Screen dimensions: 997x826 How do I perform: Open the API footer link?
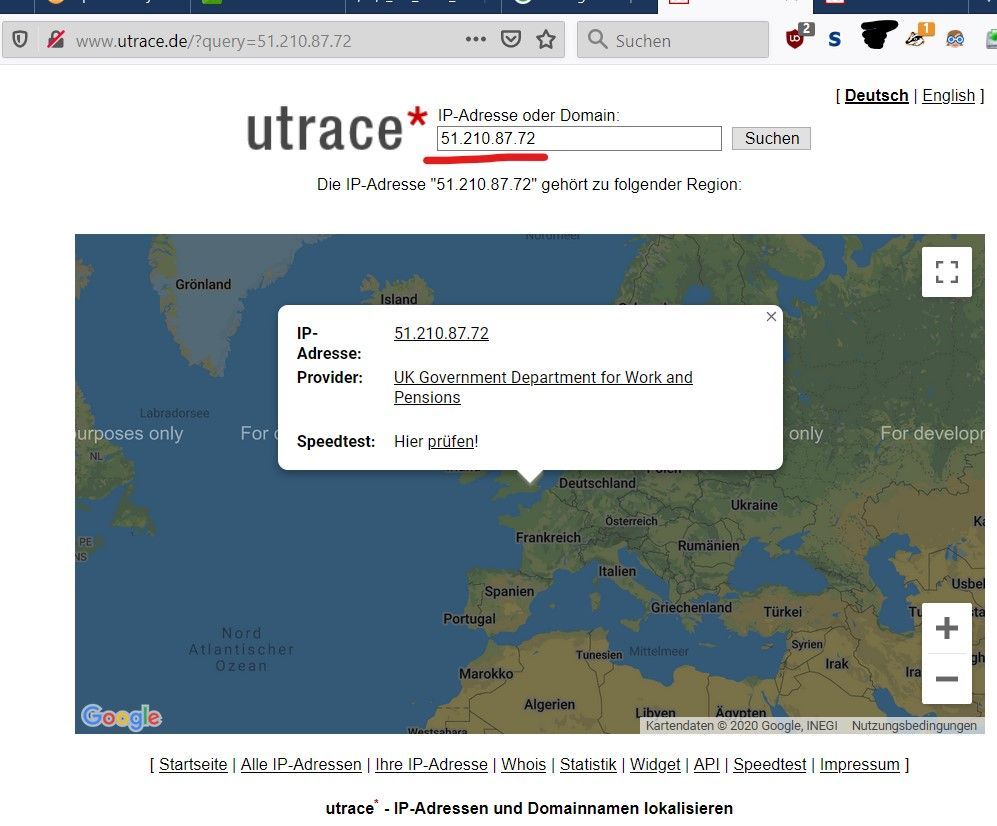706,764
